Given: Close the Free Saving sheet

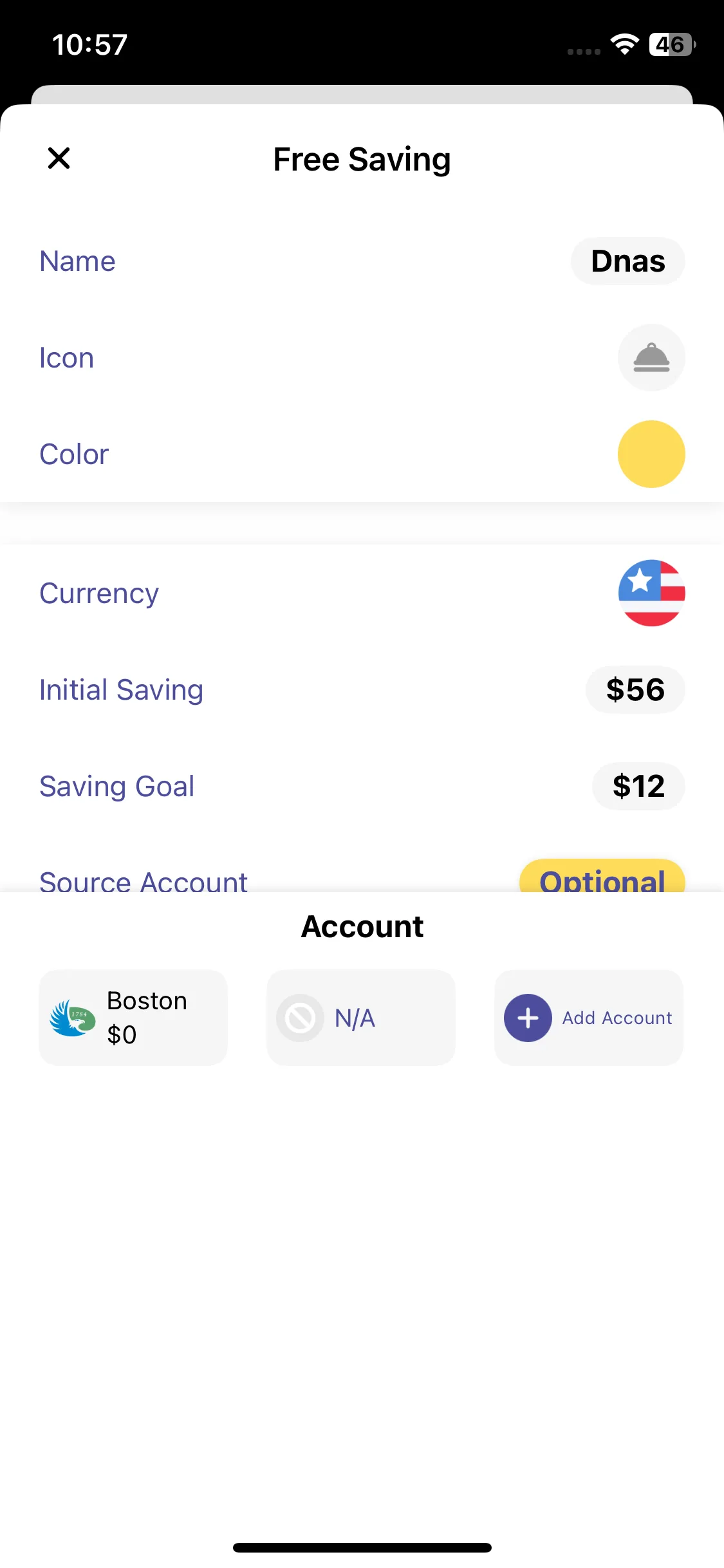Looking at the screenshot, I should click(x=59, y=158).
